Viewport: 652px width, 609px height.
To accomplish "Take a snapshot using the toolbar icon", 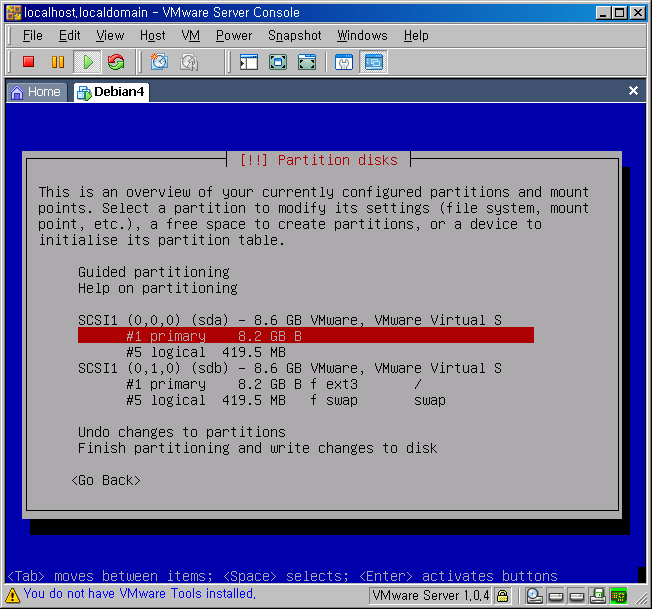I will pos(159,62).
